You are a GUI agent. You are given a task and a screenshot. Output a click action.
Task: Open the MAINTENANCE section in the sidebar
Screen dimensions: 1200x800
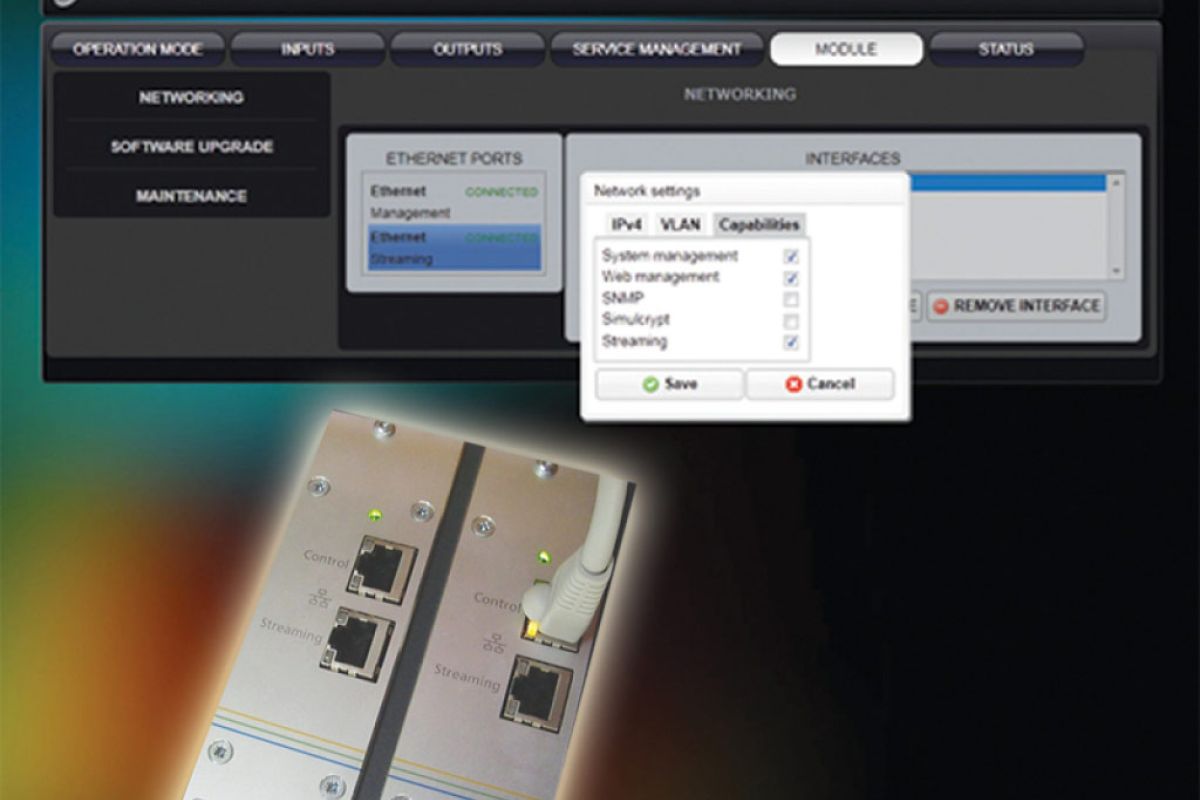point(191,196)
